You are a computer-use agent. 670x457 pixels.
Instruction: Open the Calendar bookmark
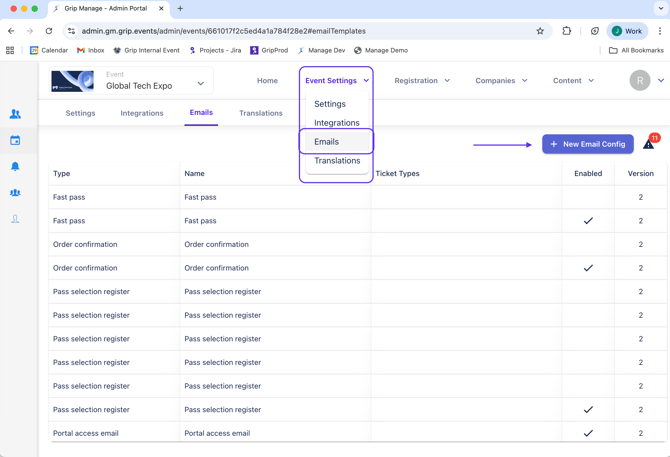[49, 50]
